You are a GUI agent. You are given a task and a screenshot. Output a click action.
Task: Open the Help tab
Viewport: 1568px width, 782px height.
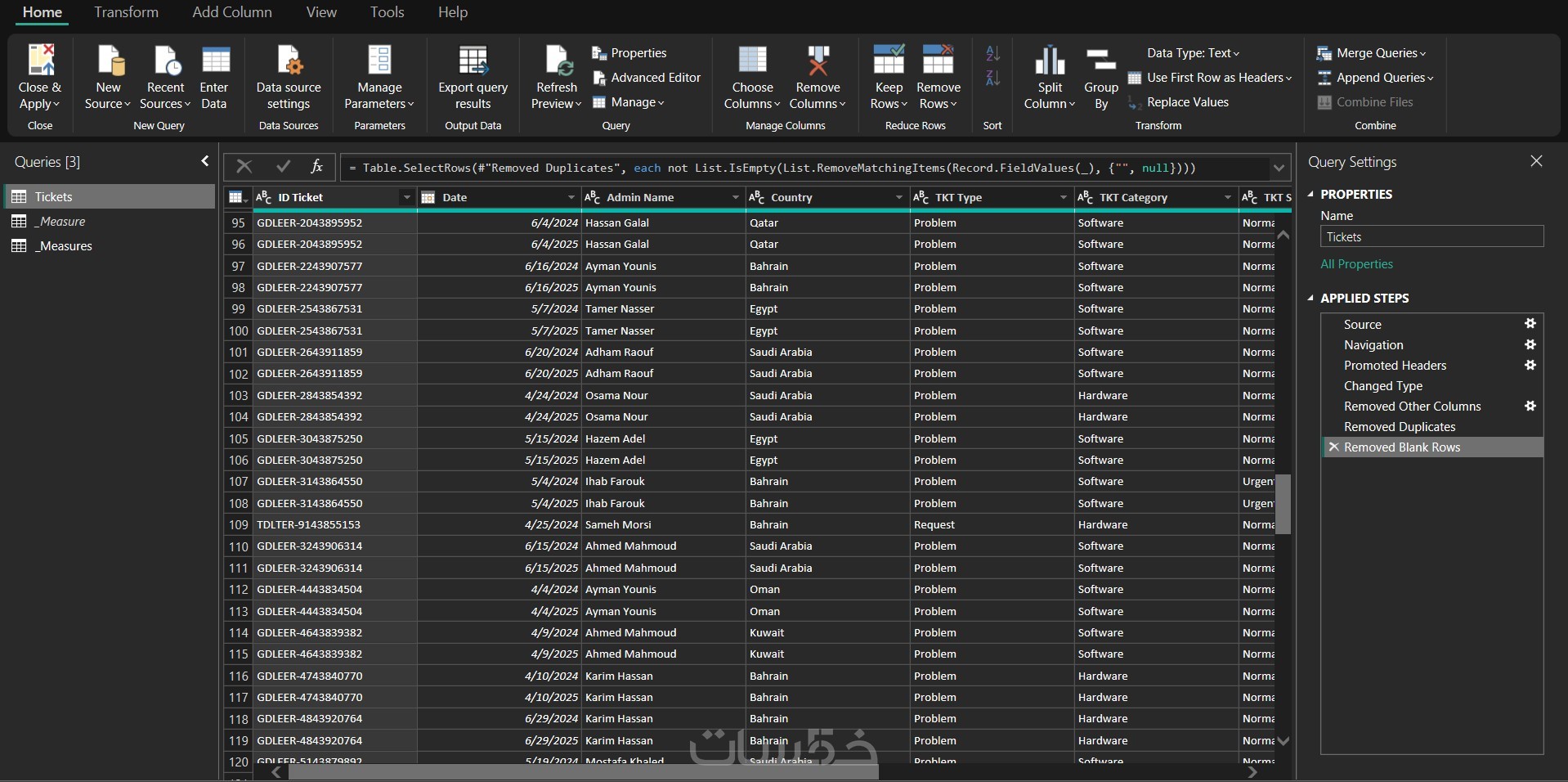[x=453, y=12]
